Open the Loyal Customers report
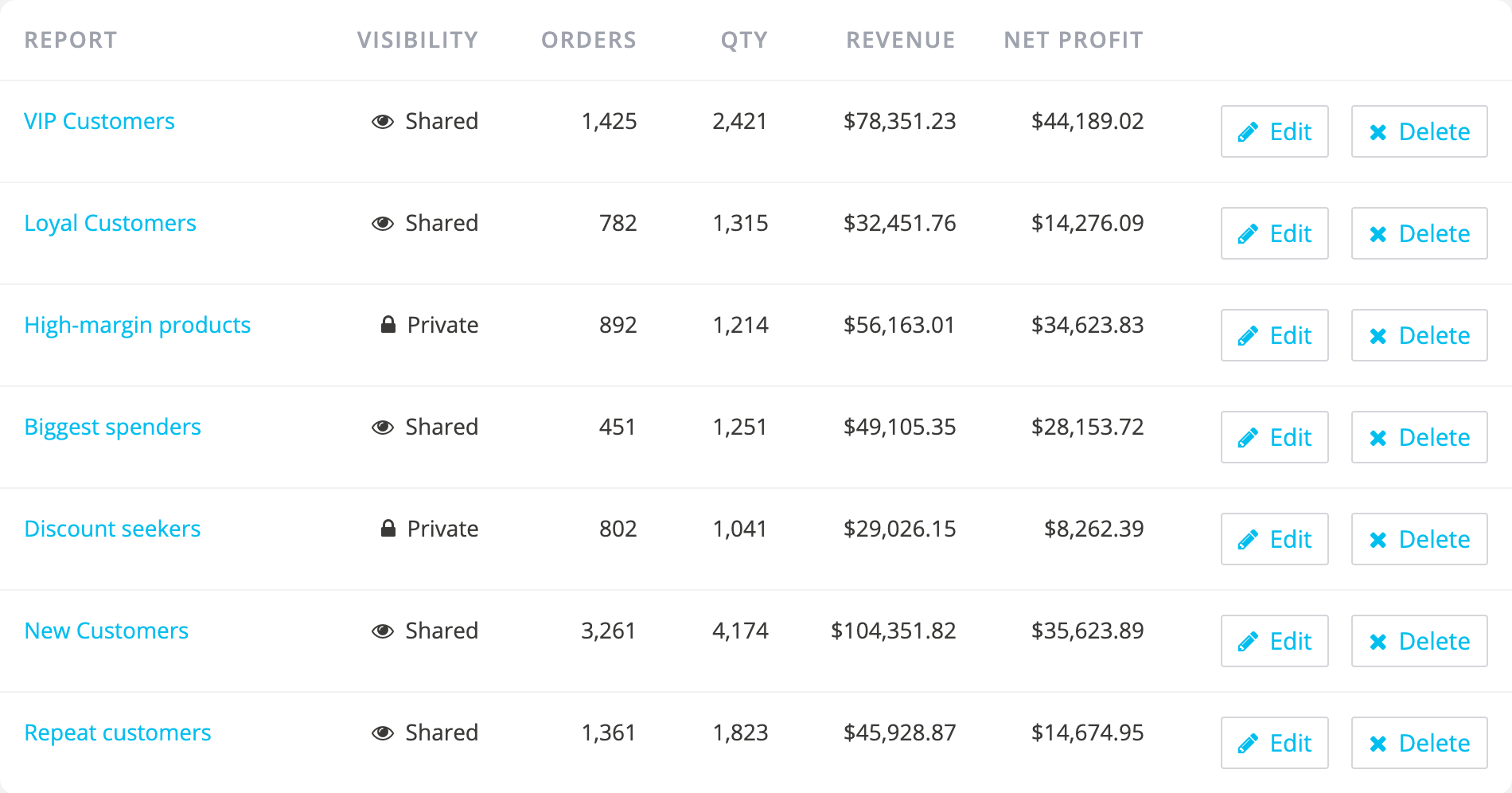The height and width of the screenshot is (793, 1512). pos(110,223)
